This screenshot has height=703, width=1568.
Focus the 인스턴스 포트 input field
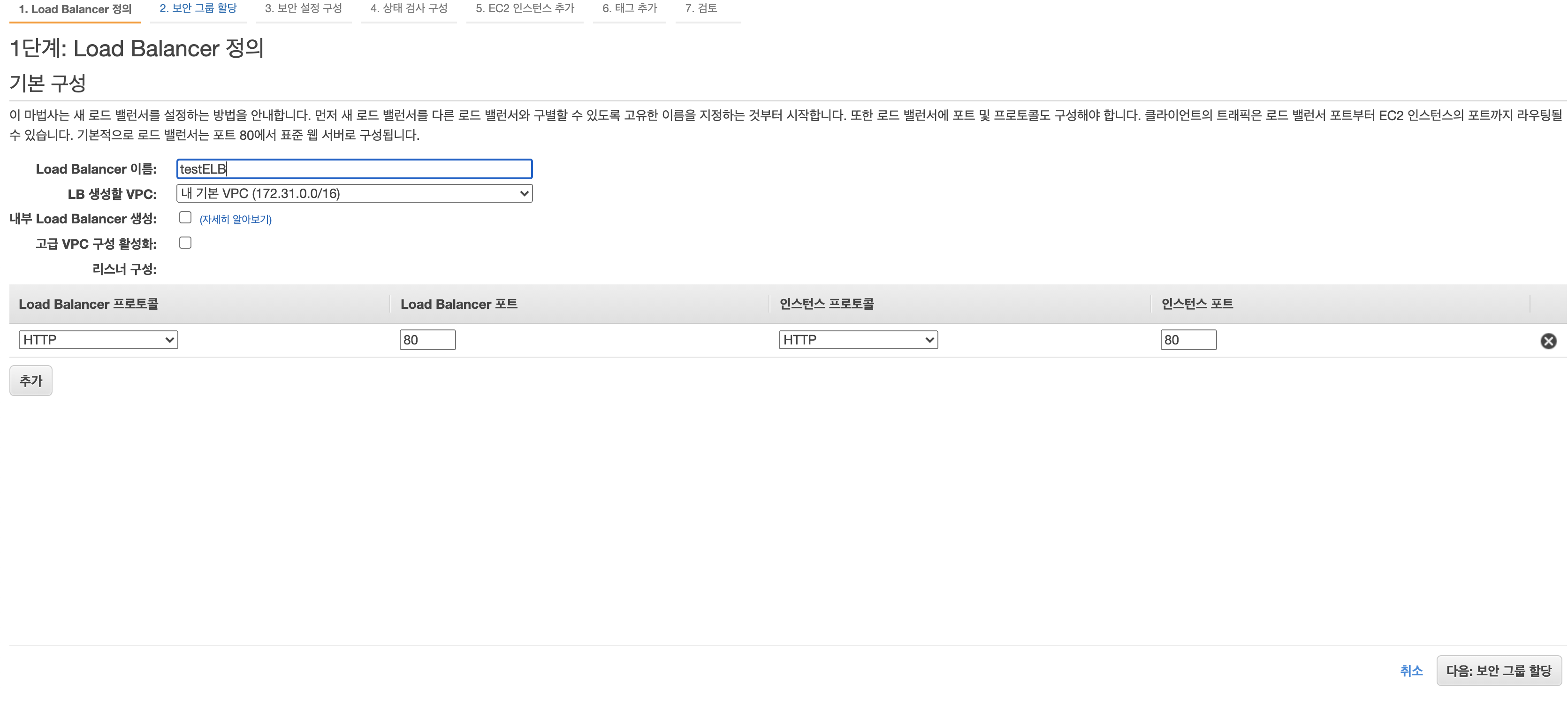point(1187,340)
